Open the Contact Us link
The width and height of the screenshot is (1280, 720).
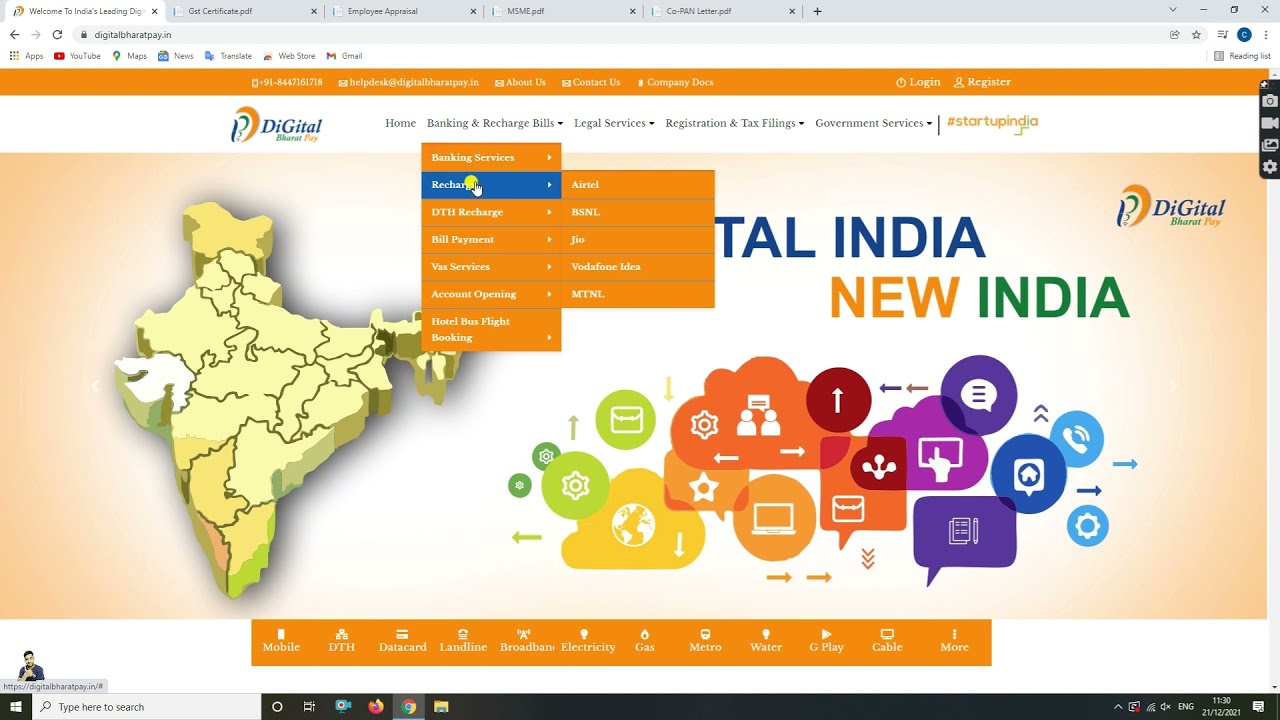(x=591, y=82)
